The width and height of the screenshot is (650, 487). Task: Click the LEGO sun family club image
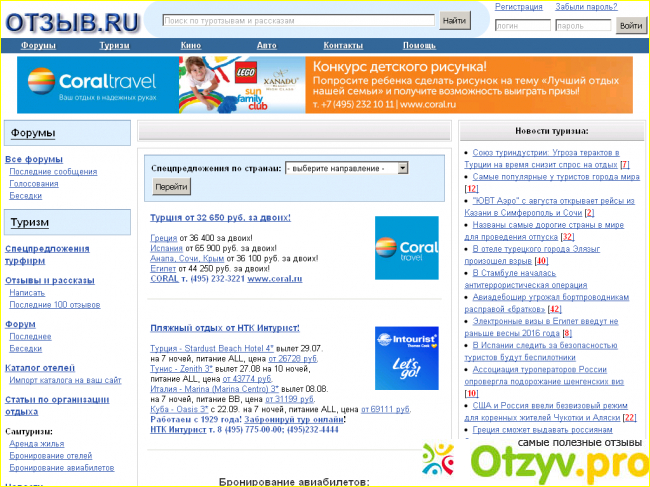coord(240,84)
